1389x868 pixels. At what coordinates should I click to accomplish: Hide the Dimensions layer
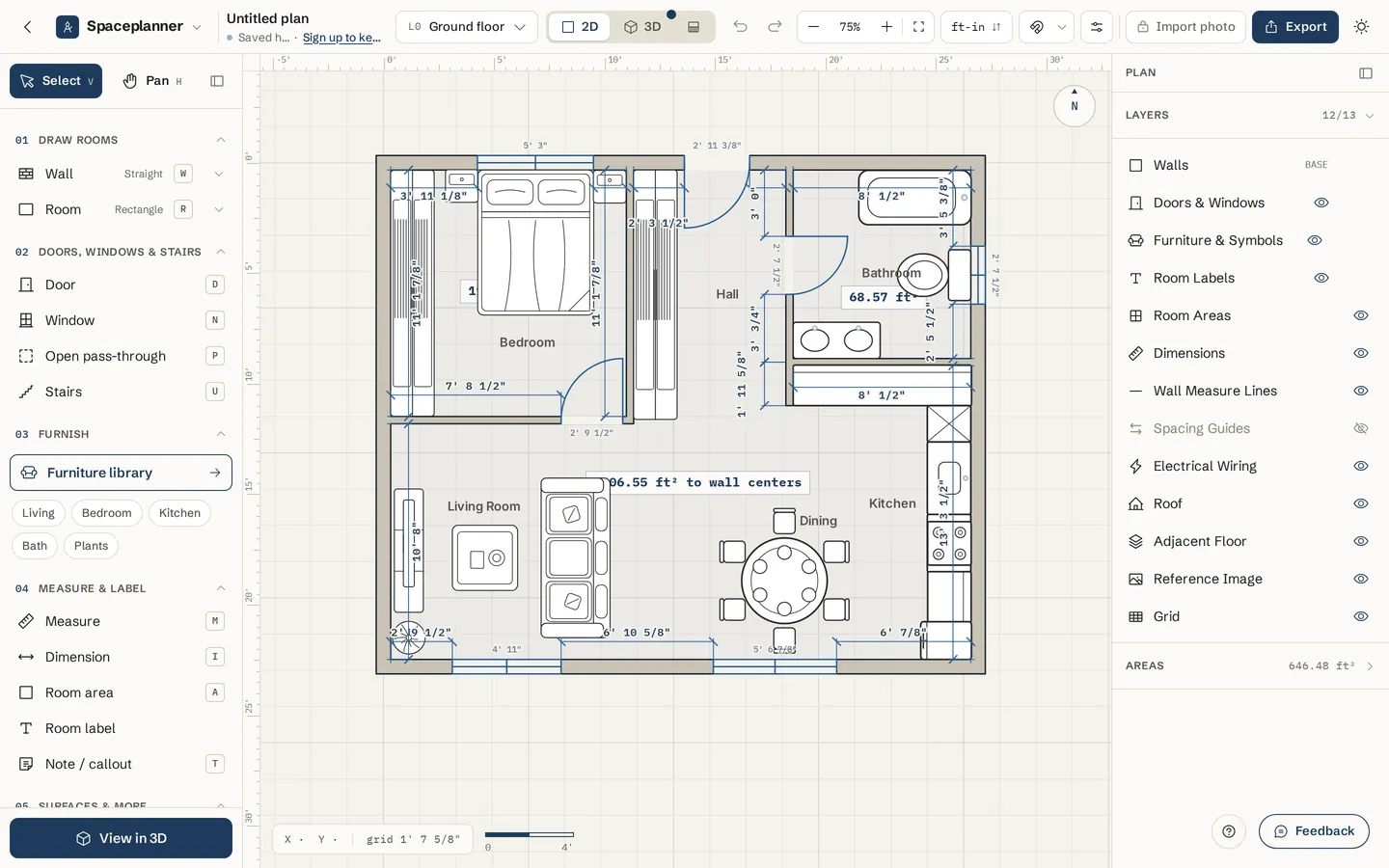click(1361, 353)
